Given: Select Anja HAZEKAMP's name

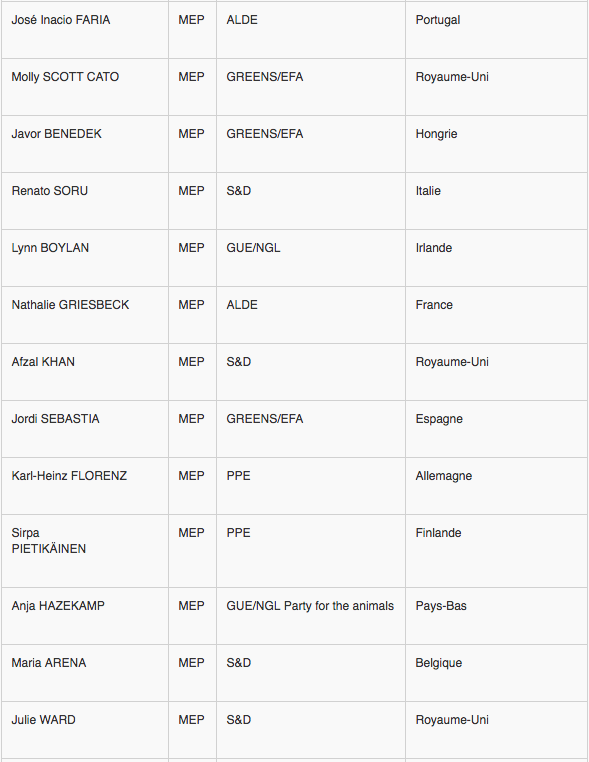Looking at the screenshot, I should (x=58, y=606).
